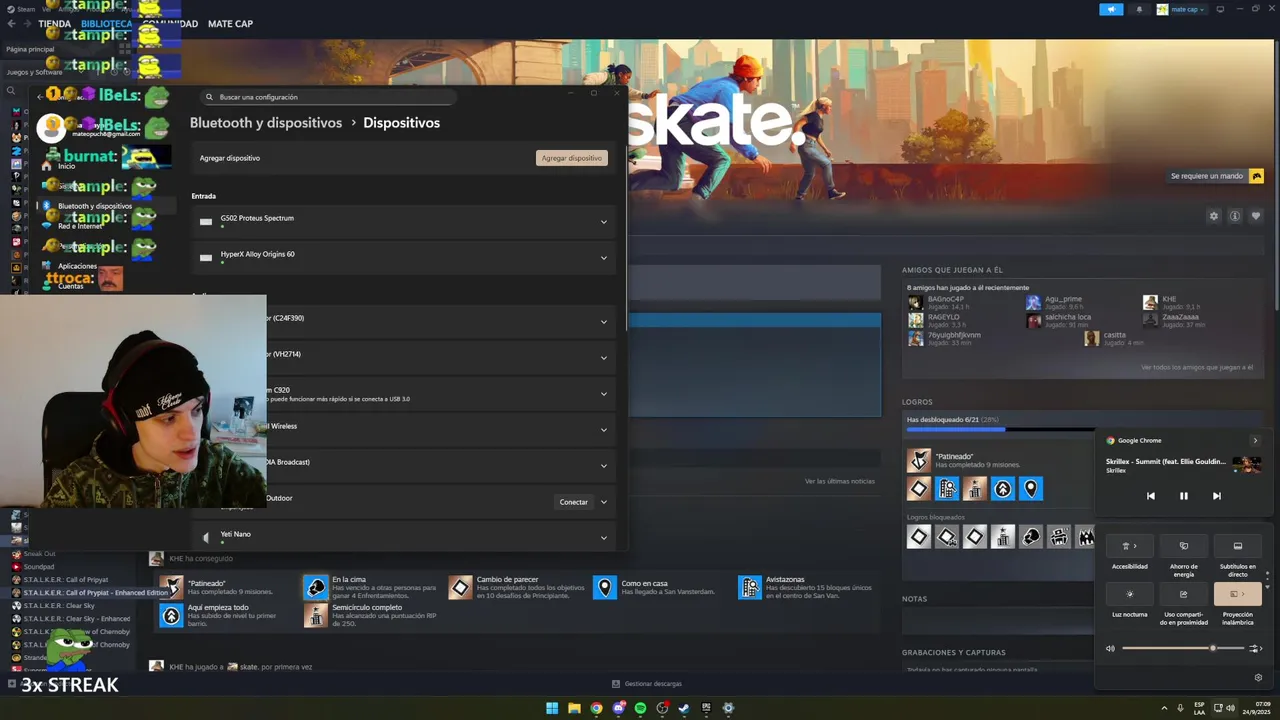The height and width of the screenshot is (720, 1280).
Task: Open Ver las últimas noticias link
Action: [x=840, y=481]
